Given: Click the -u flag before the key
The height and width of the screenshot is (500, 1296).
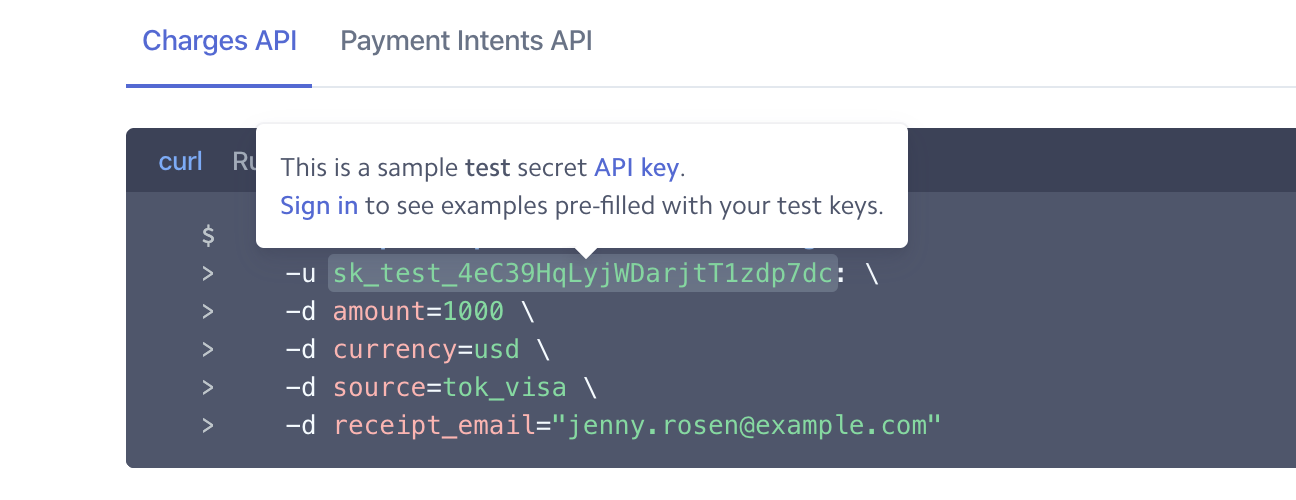Looking at the screenshot, I should pos(301,274).
